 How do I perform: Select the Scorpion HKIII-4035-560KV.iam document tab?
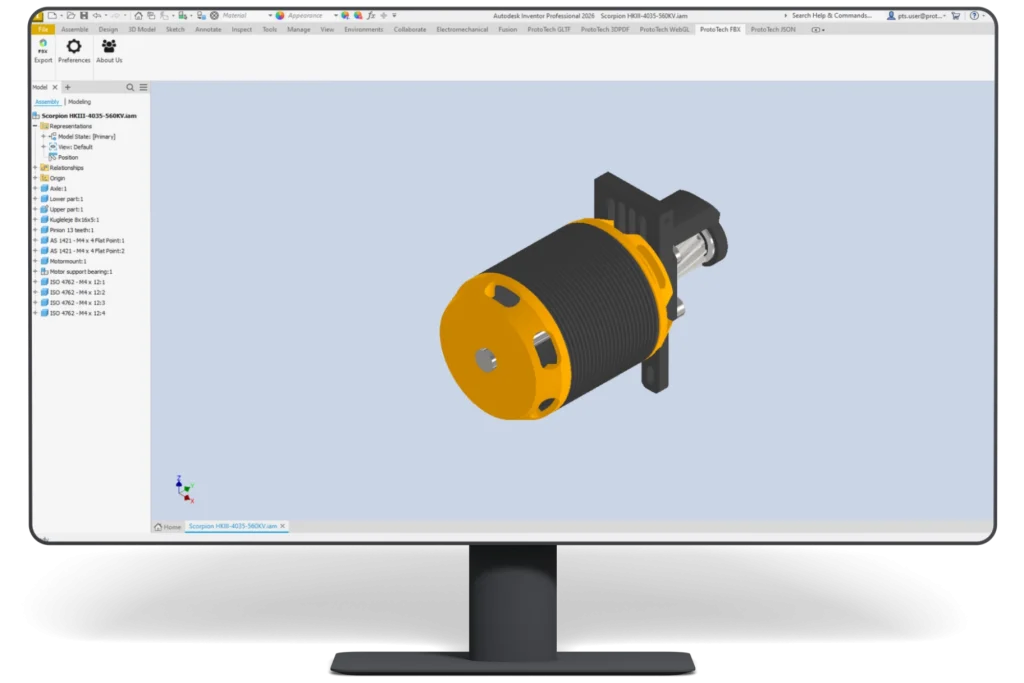tap(235, 525)
